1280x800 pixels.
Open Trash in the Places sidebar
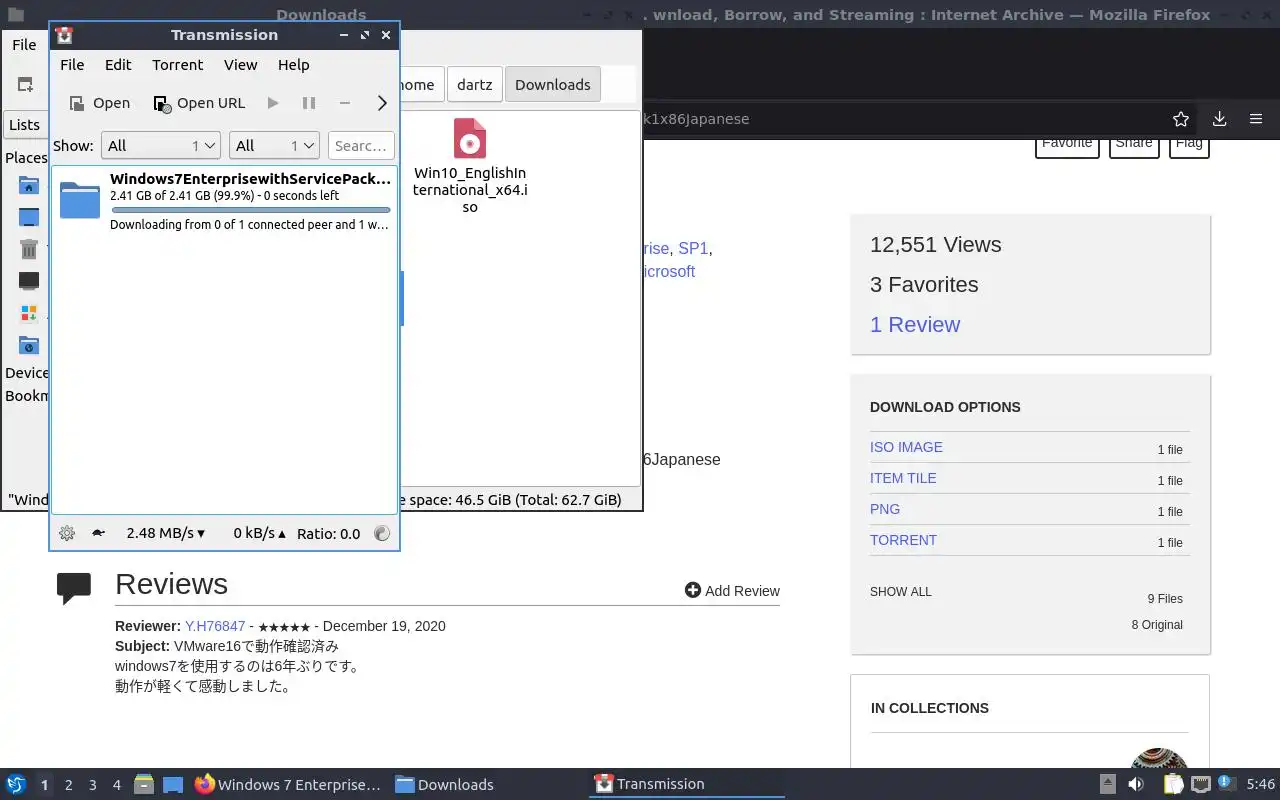coord(29,249)
